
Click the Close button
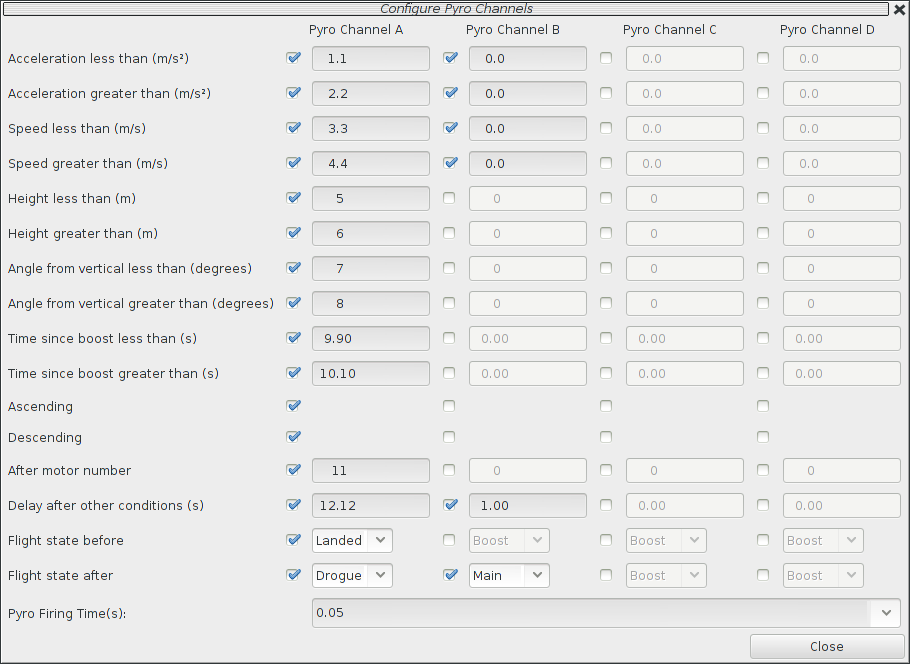click(826, 646)
